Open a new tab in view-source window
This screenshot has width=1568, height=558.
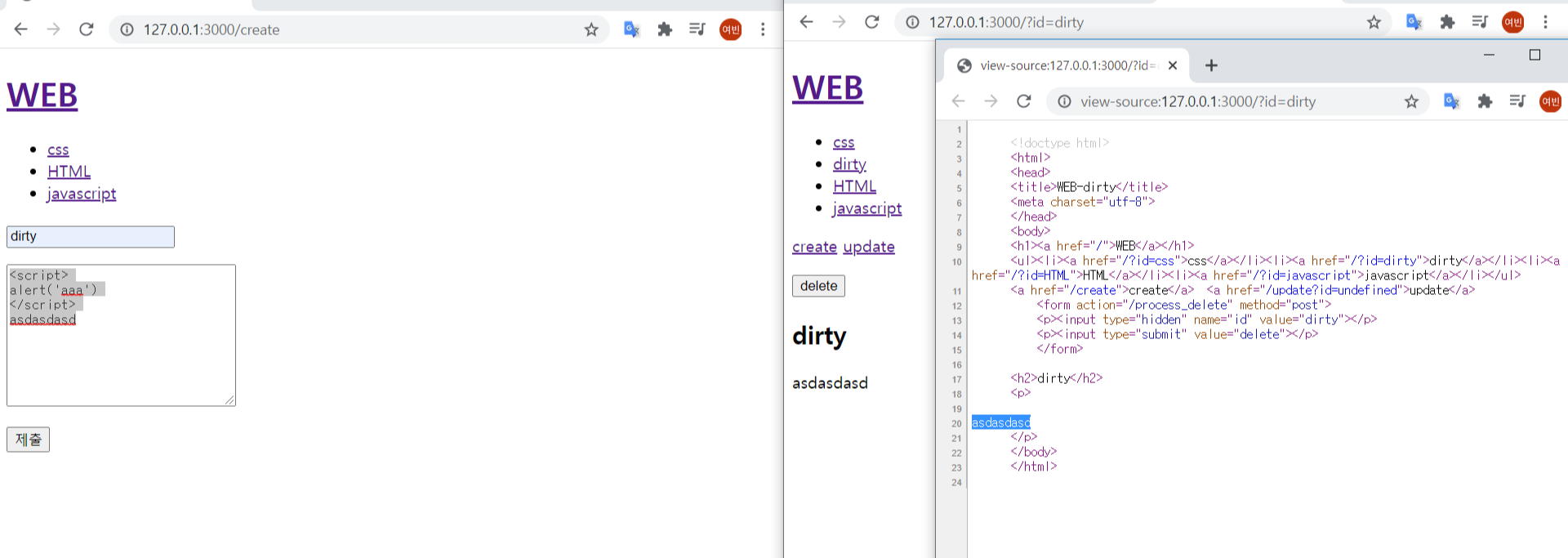pyautogui.click(x=1211, y=65)
